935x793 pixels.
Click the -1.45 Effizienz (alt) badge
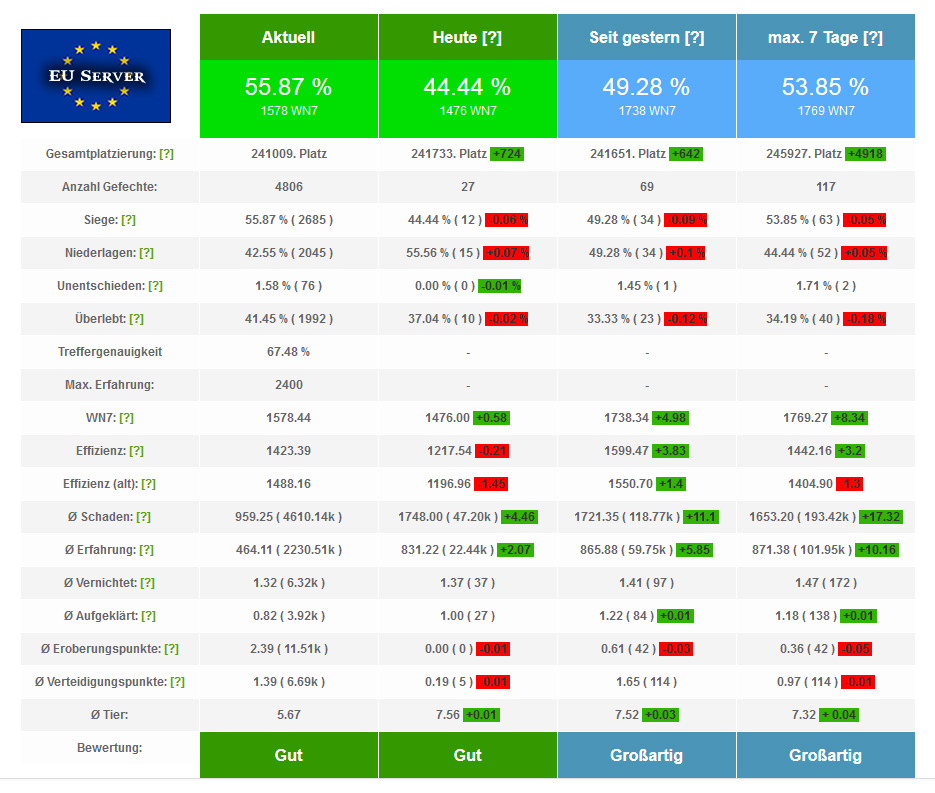491,484
